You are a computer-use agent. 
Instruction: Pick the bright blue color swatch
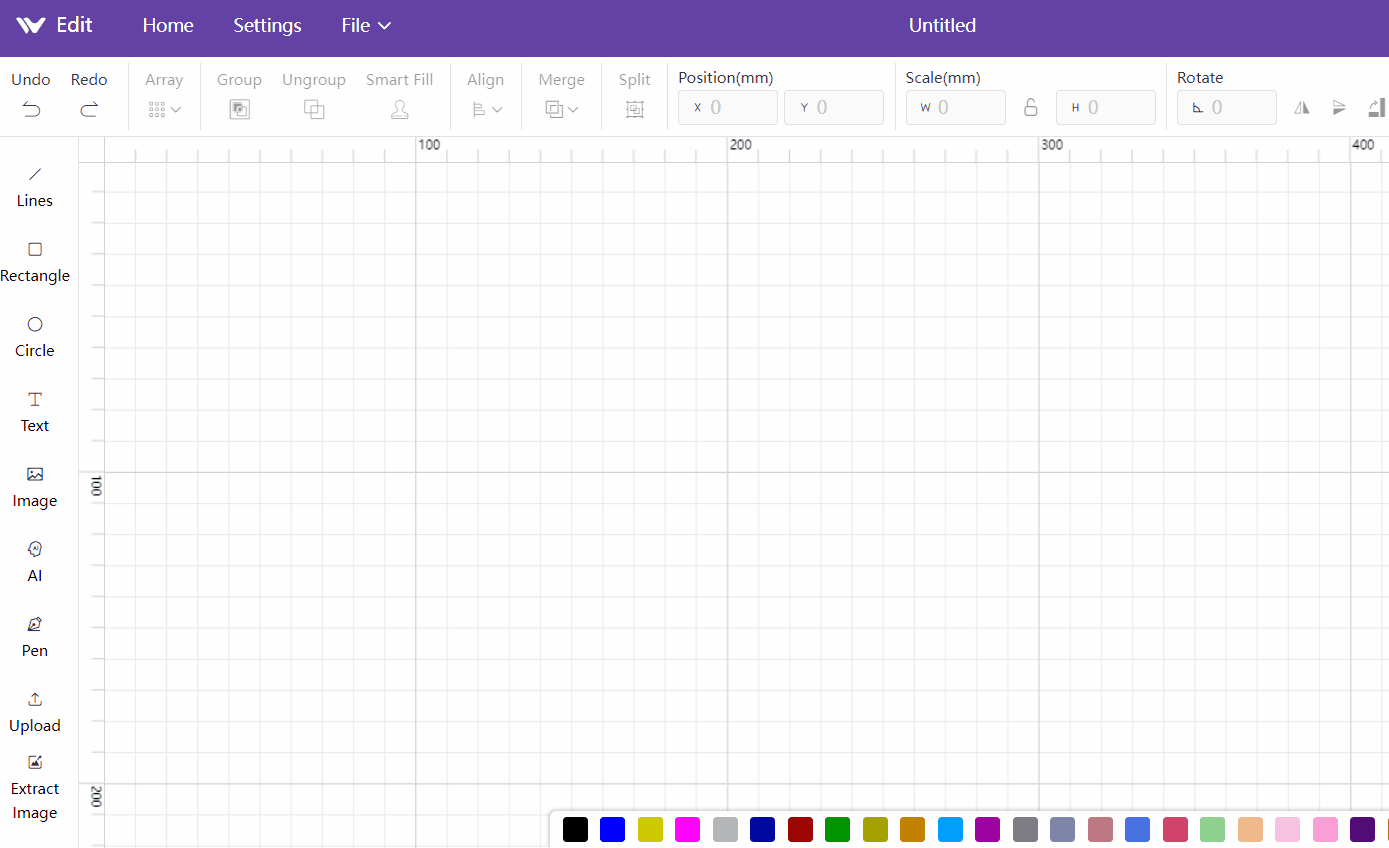613,829
